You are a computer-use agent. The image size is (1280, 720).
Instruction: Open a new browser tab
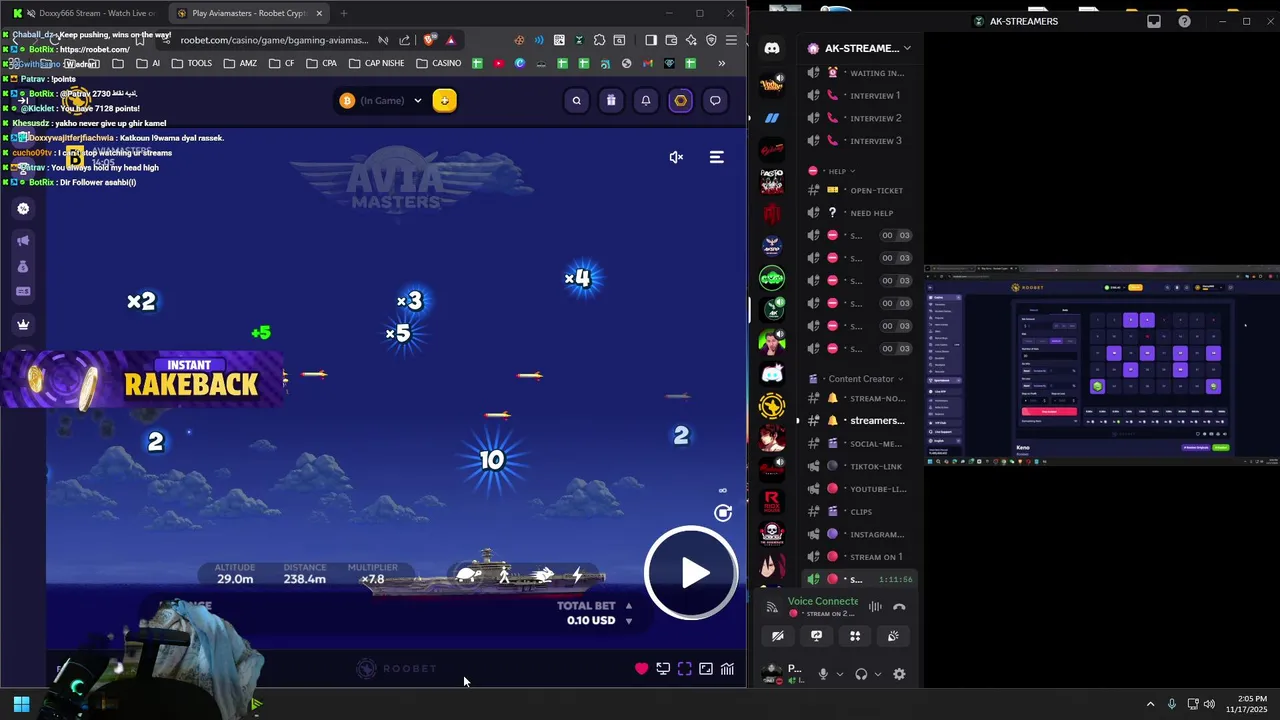click(344, 13)
